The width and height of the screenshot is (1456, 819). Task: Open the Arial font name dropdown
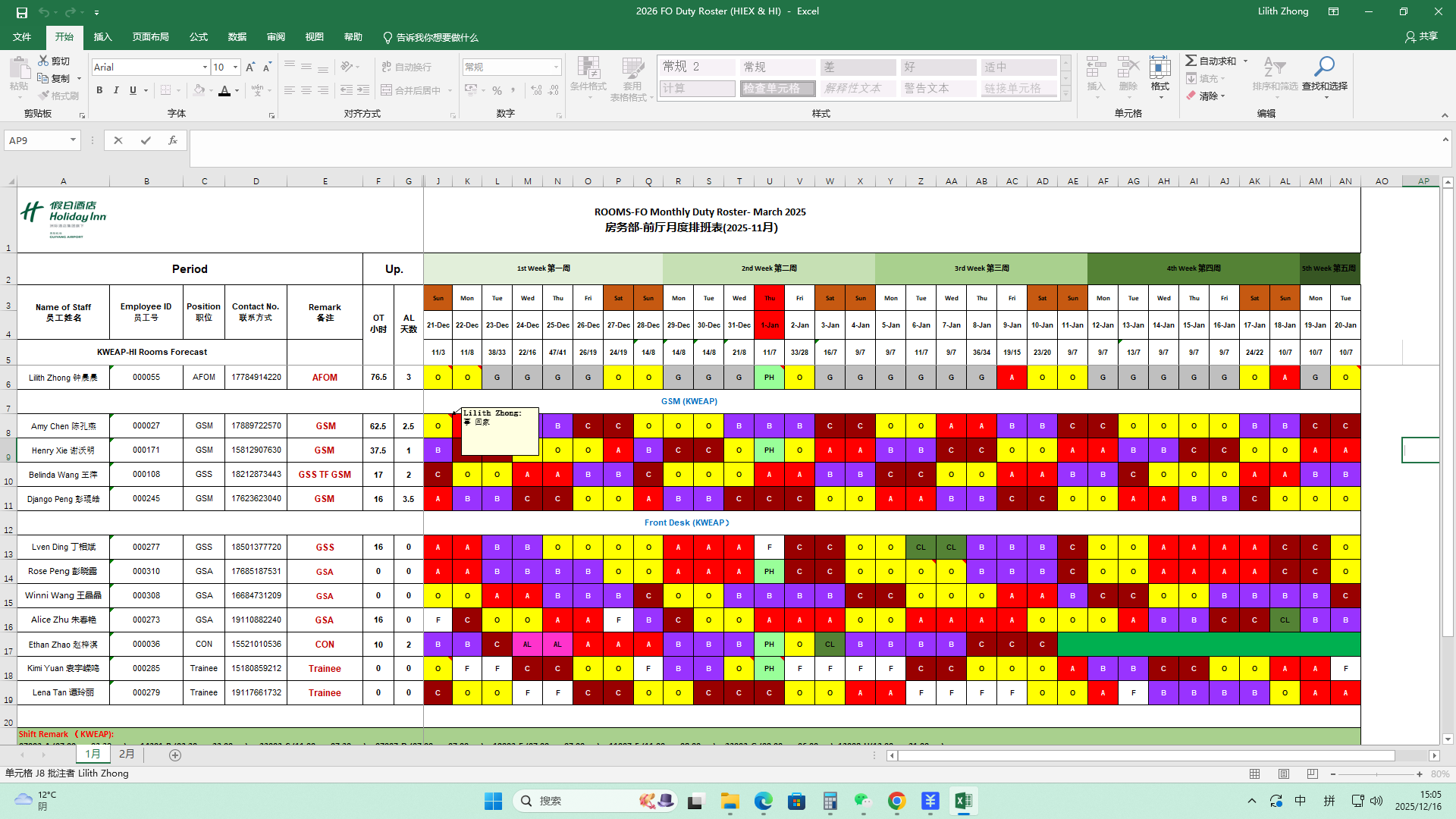(205, 67)
